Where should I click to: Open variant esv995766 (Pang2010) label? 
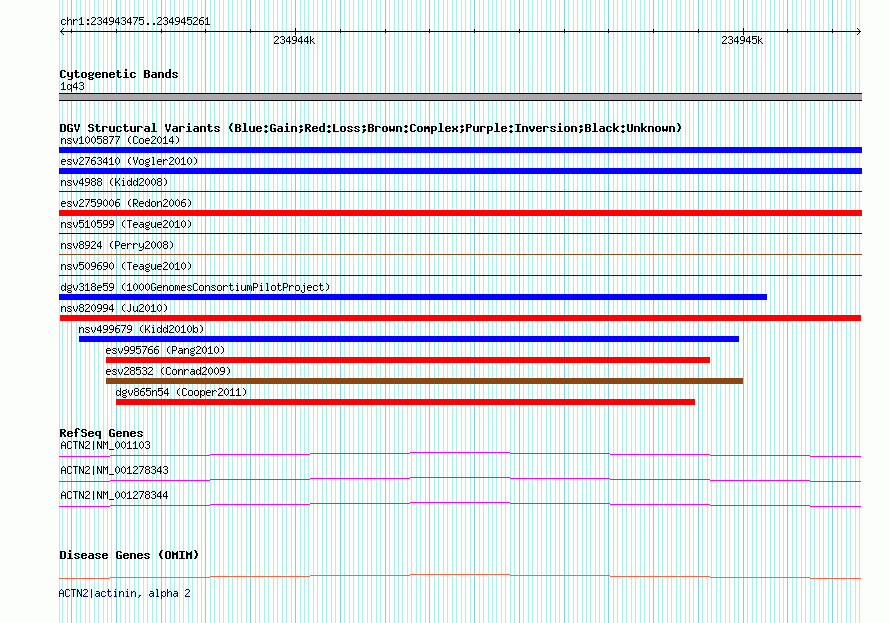(x=165, y=350)
